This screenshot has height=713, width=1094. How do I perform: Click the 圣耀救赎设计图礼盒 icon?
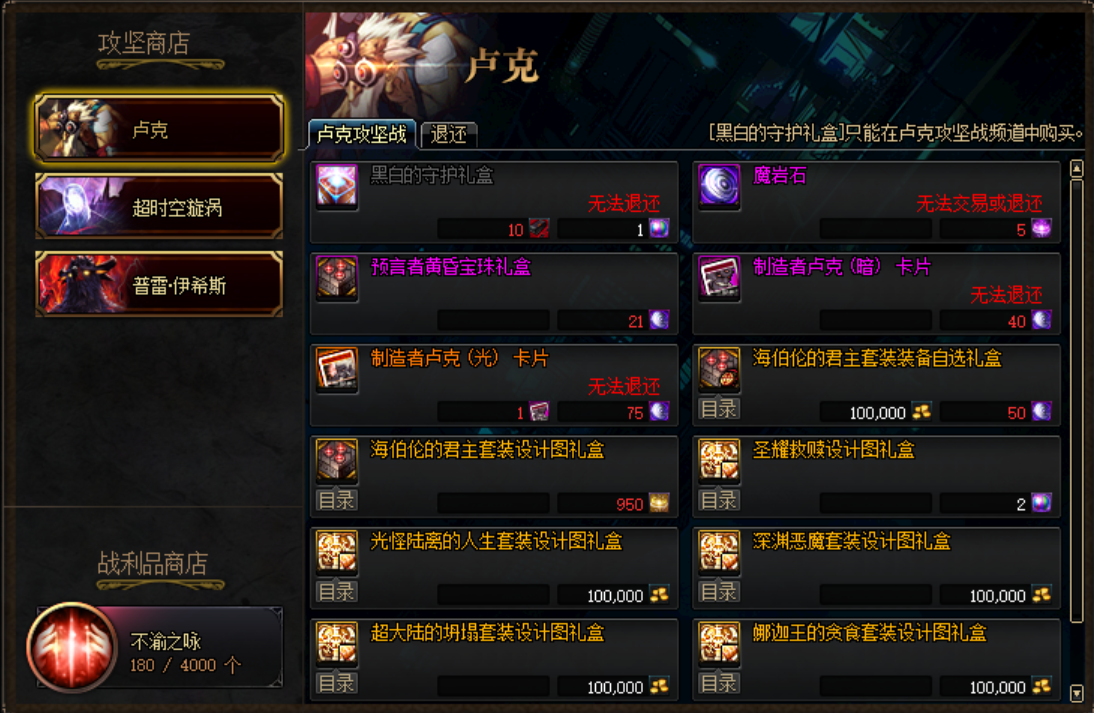coord(719,460)
